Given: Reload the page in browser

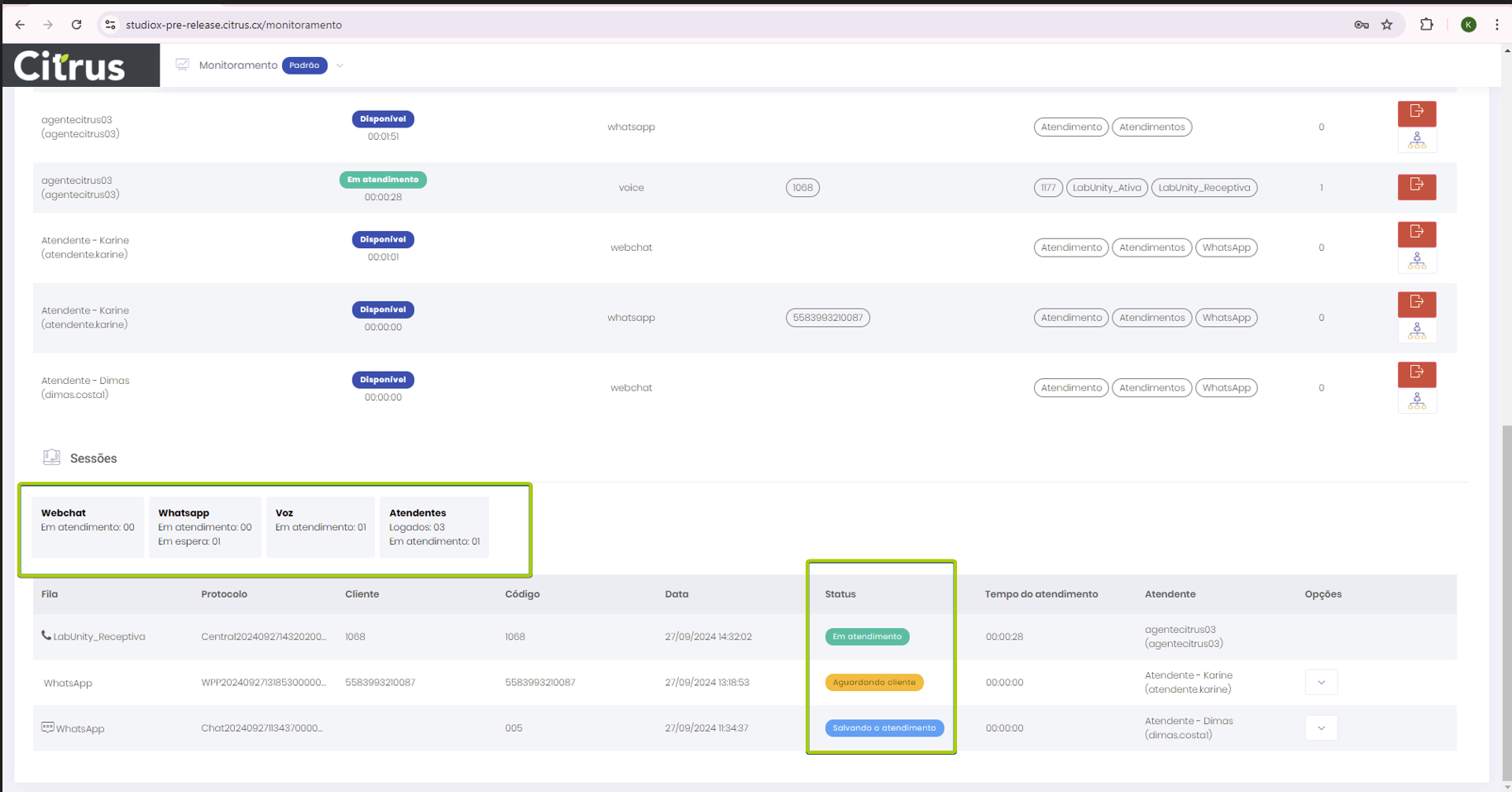Looking at the screenshot, I should [x=76, y=25].
